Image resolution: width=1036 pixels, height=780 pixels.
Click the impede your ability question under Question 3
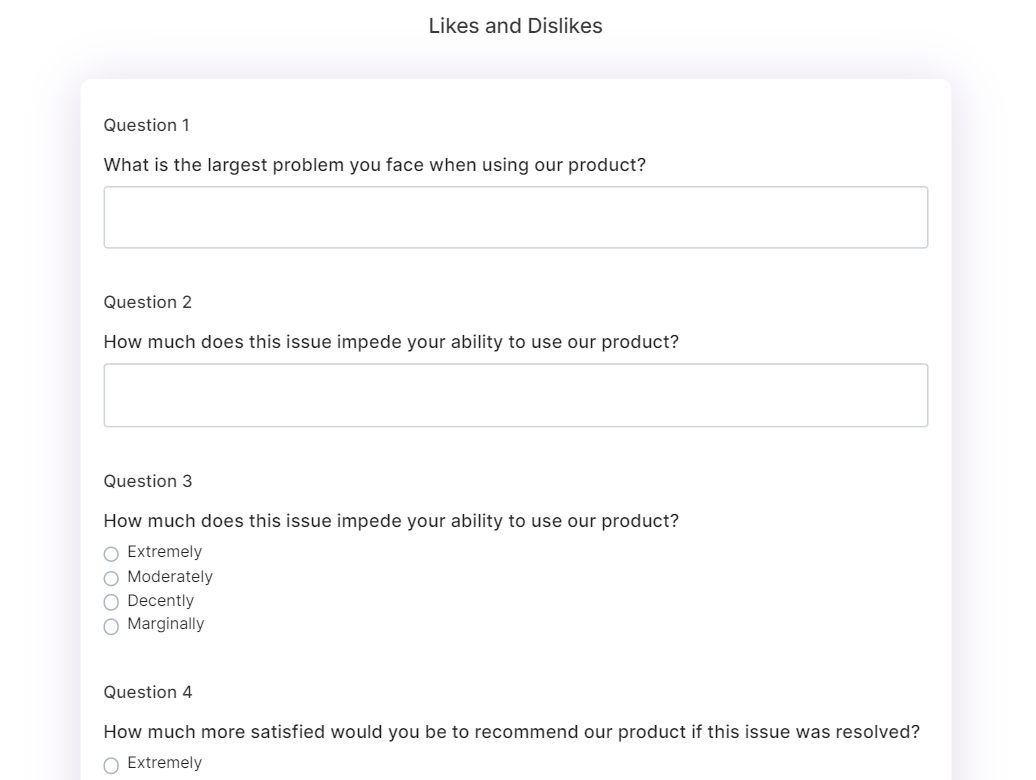[x=391, y=521]
